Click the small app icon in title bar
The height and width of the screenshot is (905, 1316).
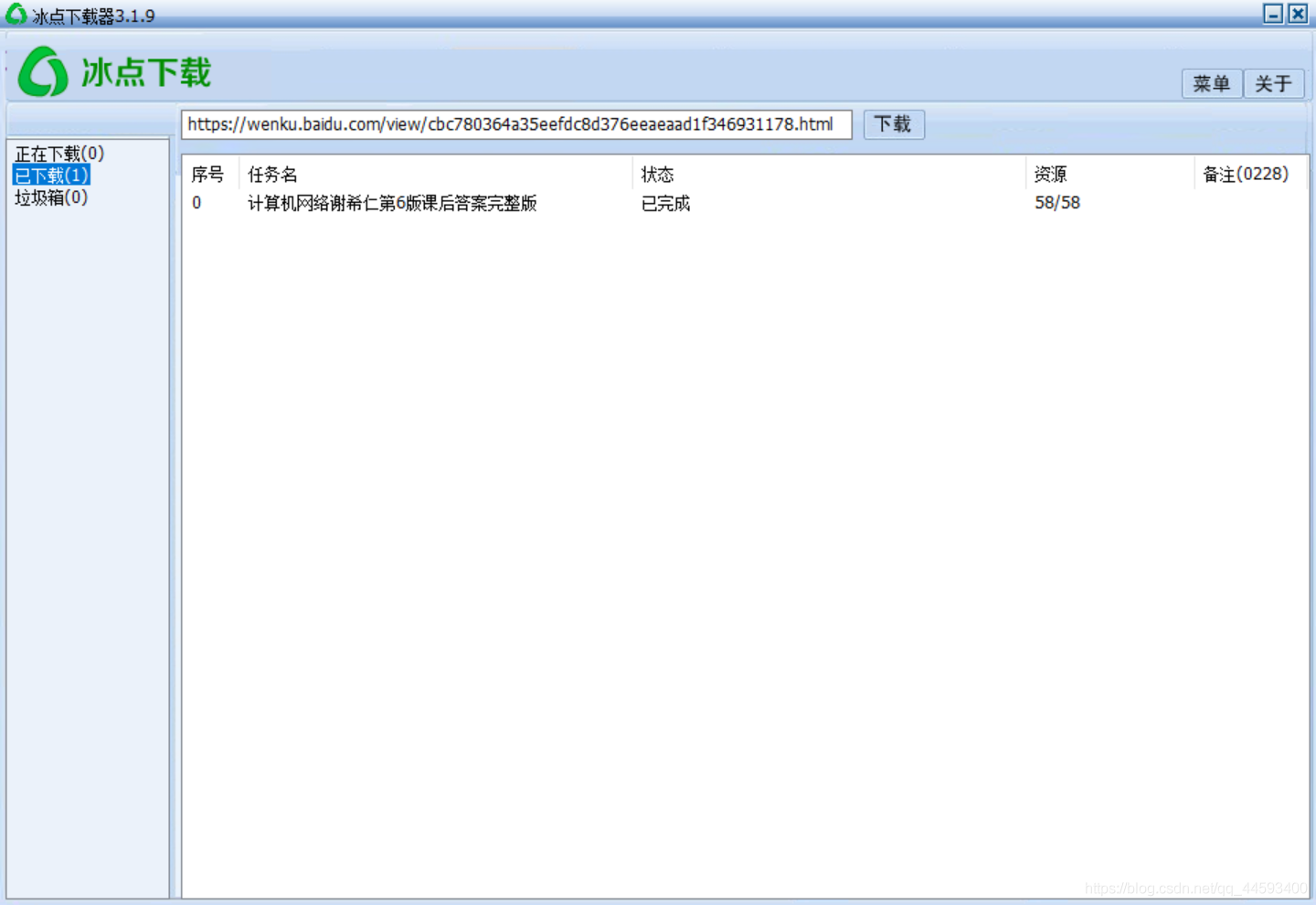point(16,14)
